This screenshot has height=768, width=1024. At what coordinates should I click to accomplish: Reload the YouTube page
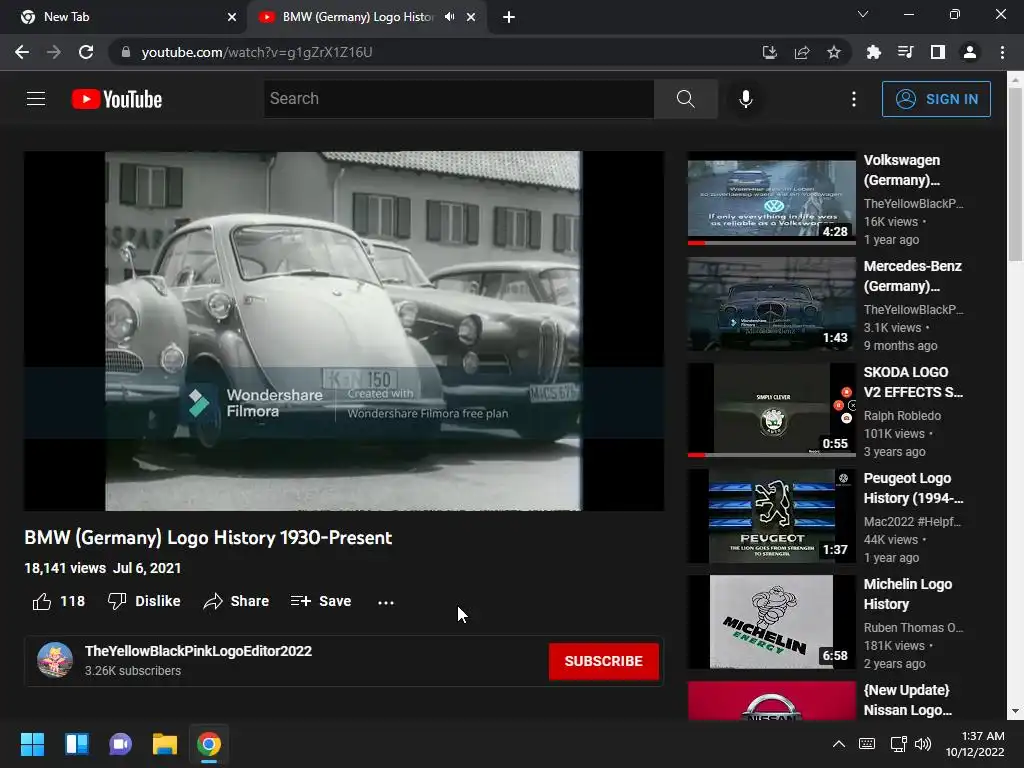pos(86,52)
